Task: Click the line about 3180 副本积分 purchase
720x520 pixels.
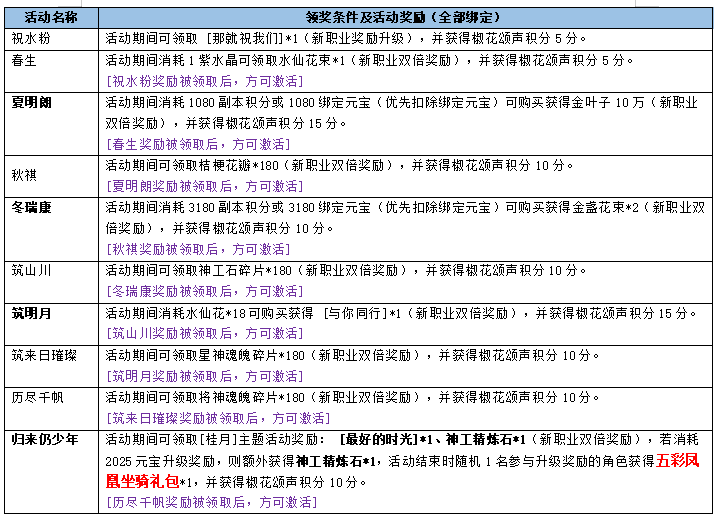Action: pos(405,208)
